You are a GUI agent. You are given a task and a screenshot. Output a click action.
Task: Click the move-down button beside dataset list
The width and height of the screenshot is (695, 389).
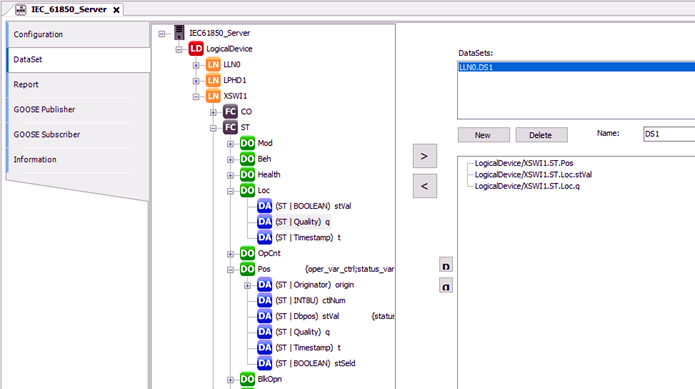tap(446, 286)
